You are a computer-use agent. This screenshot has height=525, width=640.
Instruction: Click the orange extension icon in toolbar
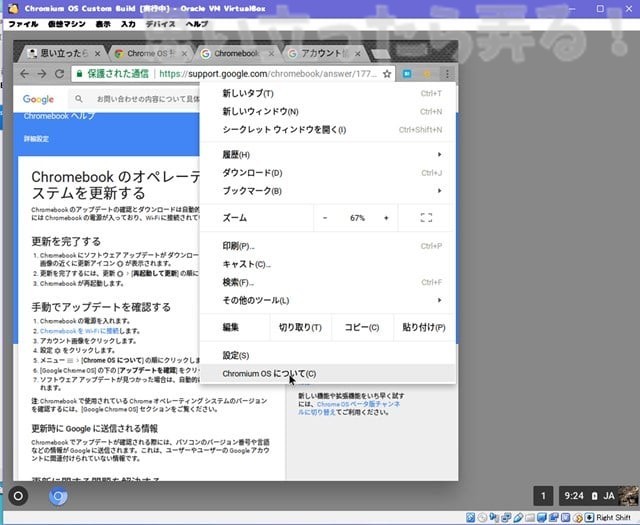pyautogui.click(x=427, y=74)
